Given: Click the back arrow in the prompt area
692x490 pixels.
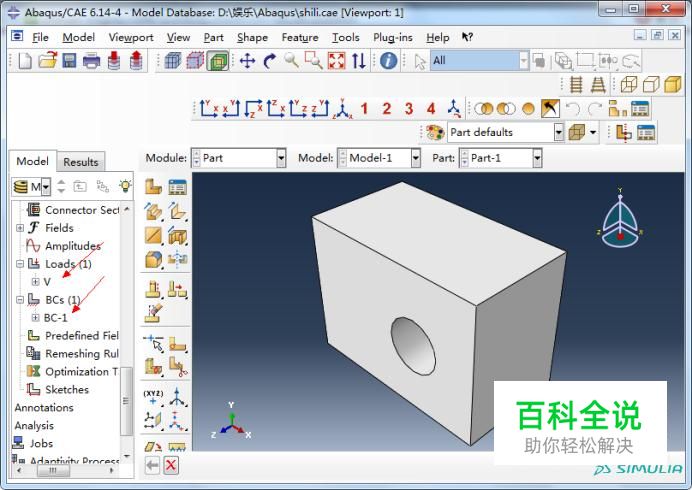Looking at the screenshot, I should click(152, 465).
